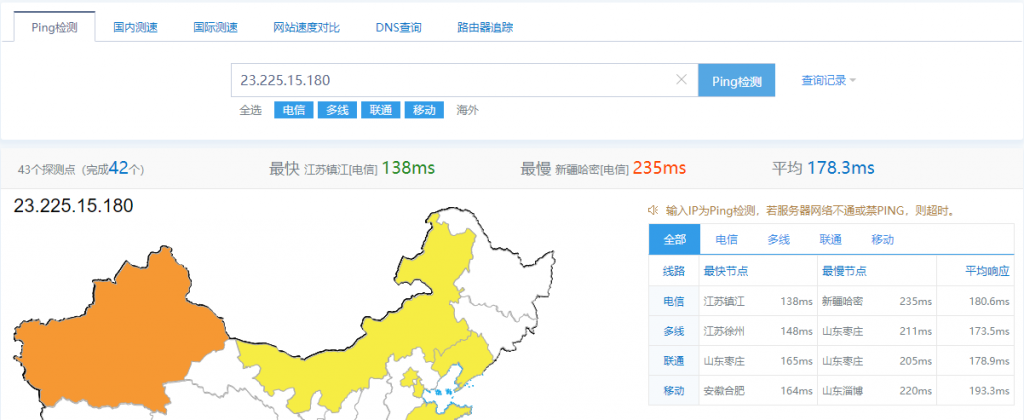Click the 新疆哈密 slowest node cell
The width and height of the screenshot is (1024, 420).
pos(842,301)
